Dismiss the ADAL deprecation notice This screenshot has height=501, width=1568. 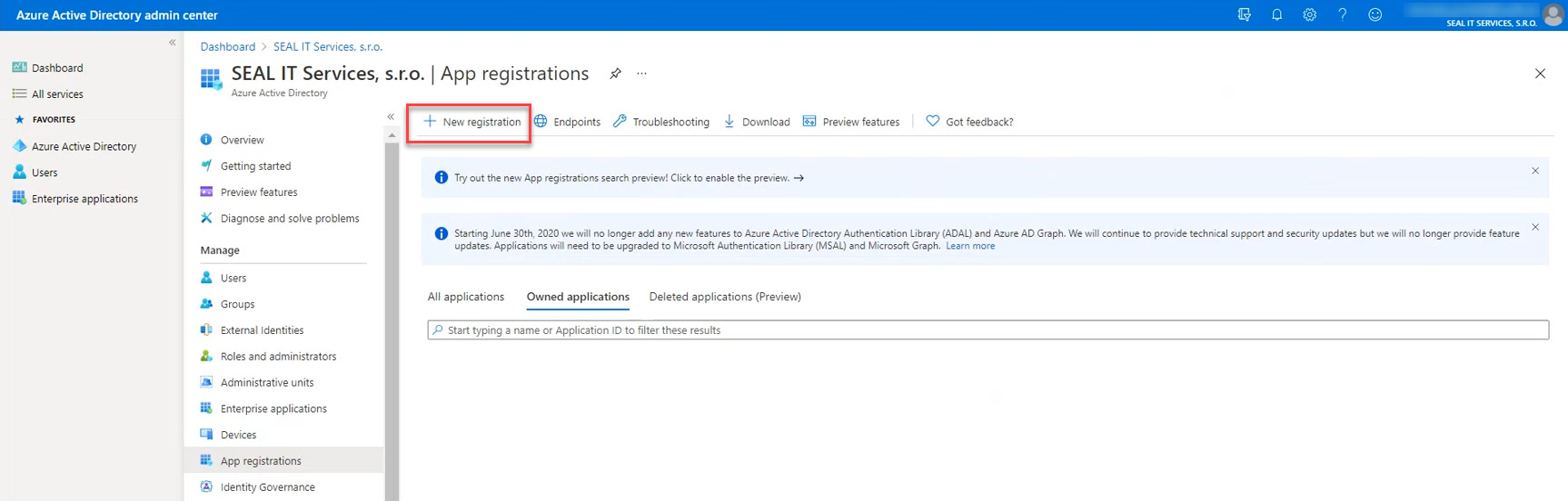point(1535,227)
